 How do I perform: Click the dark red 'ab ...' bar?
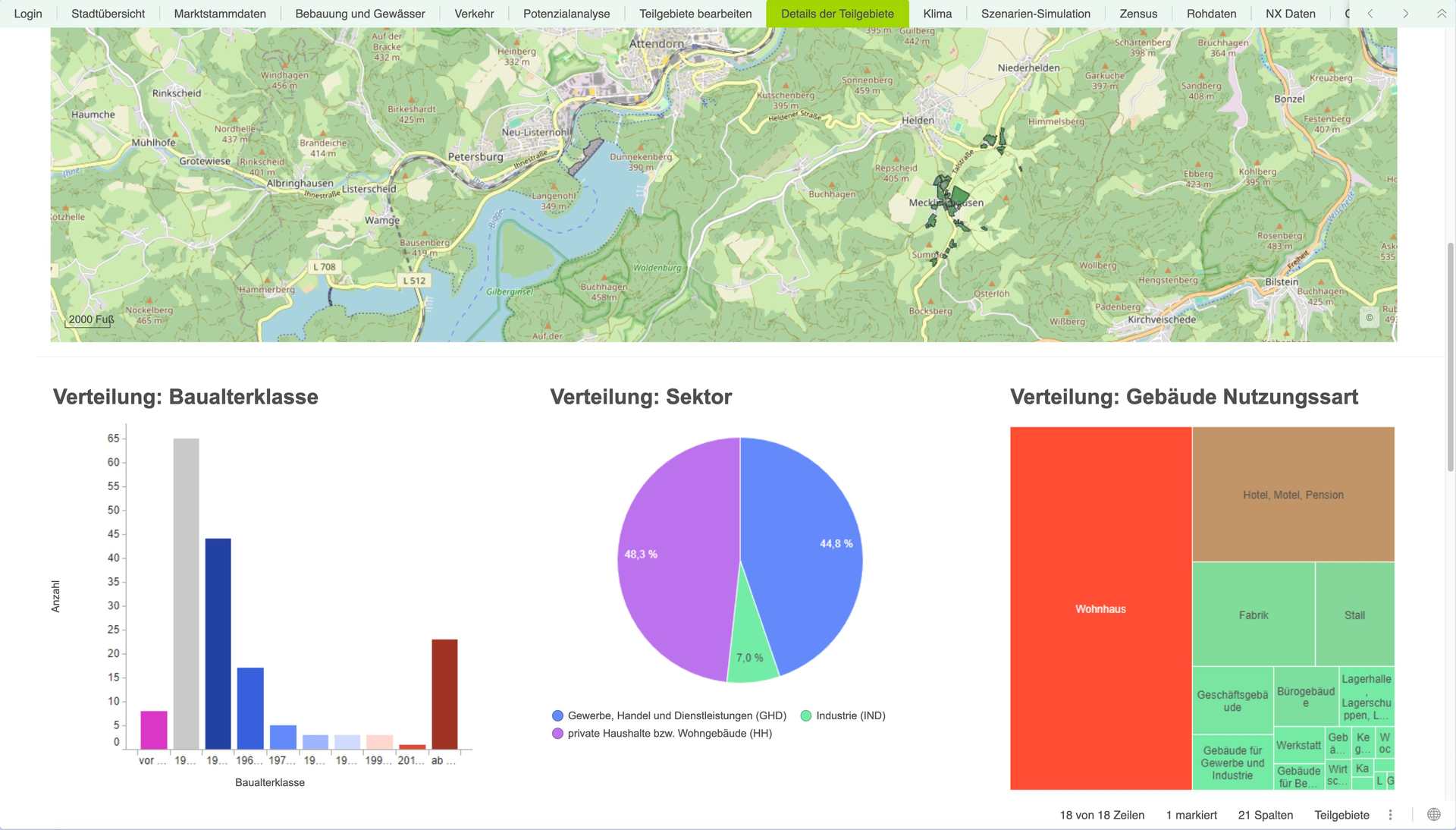444,694
